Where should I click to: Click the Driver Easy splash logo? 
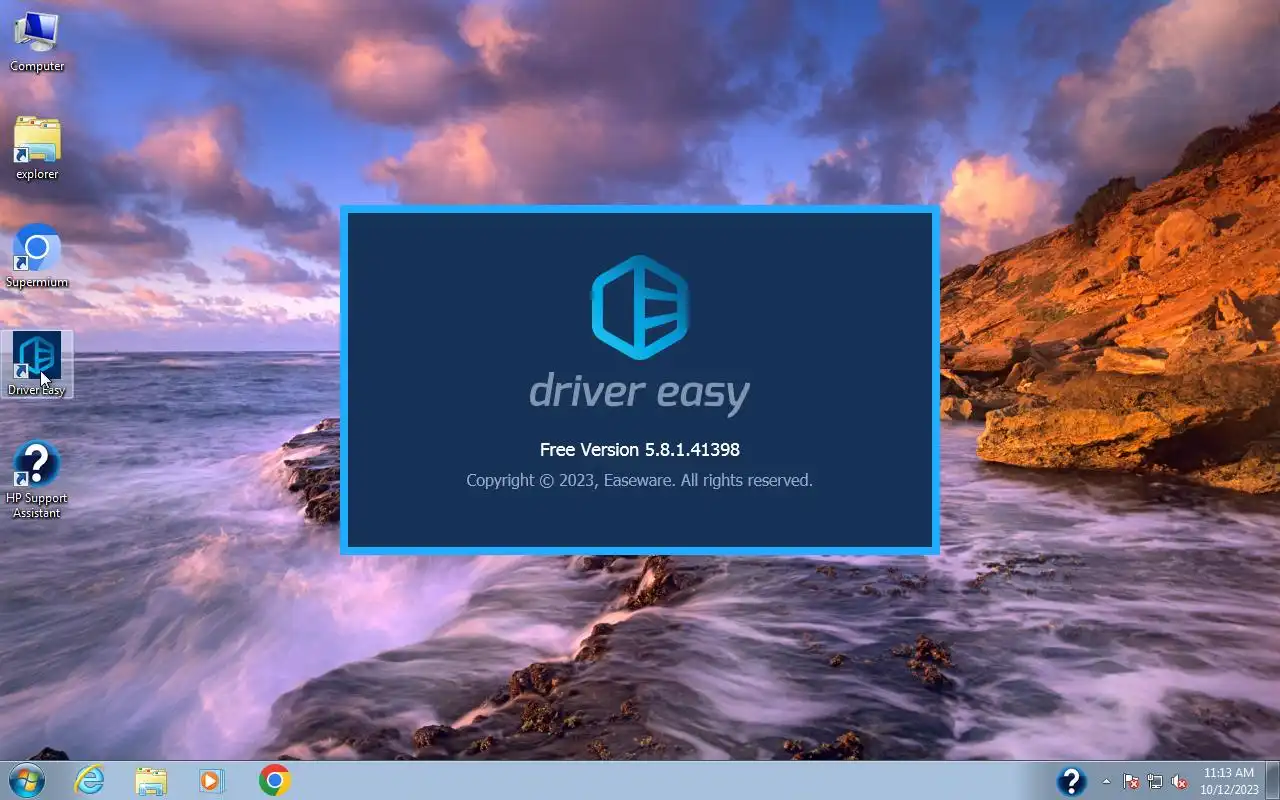(640, 307)
